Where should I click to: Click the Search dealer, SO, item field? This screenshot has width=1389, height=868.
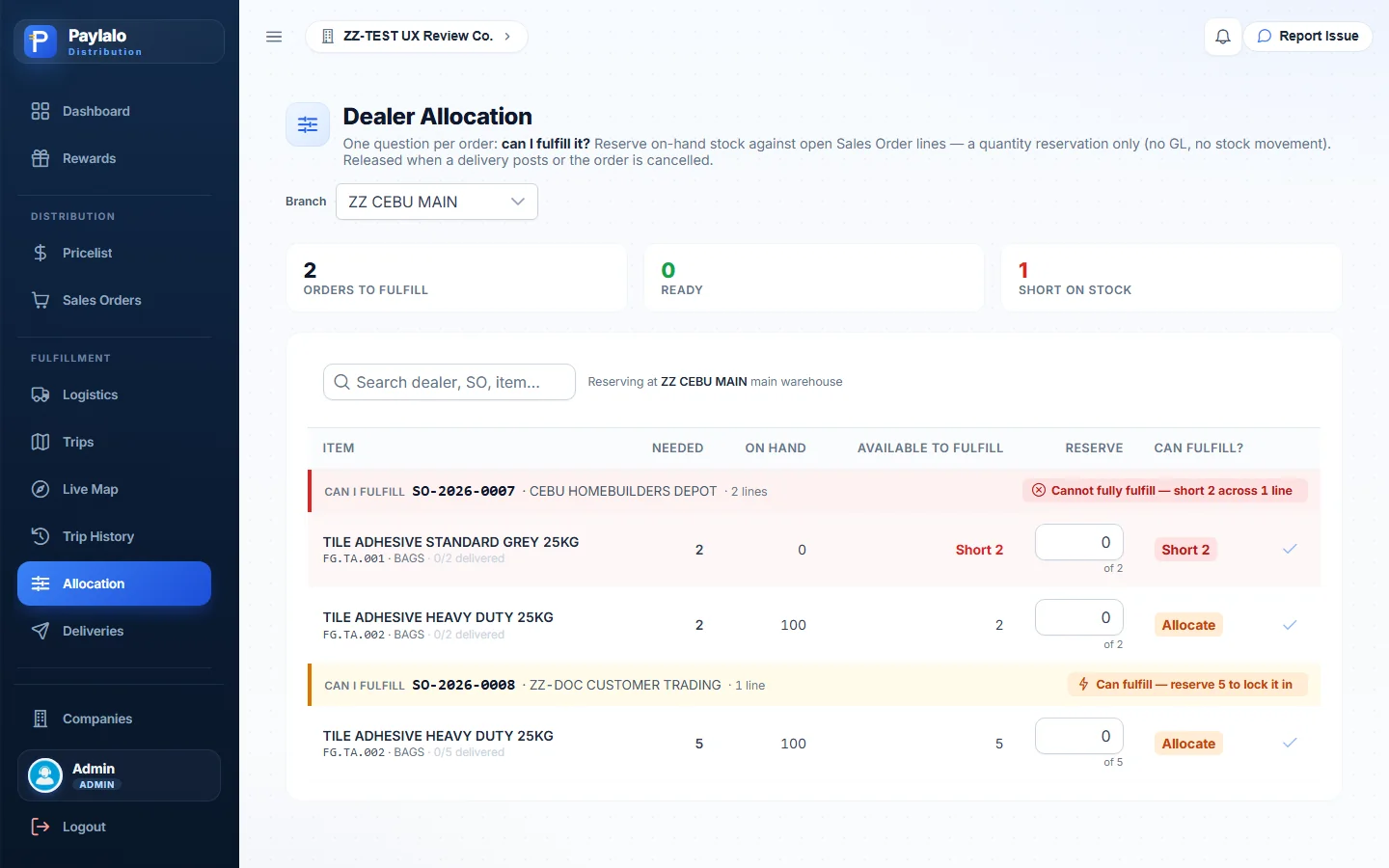pyautogui.click(x=449, y=382)
